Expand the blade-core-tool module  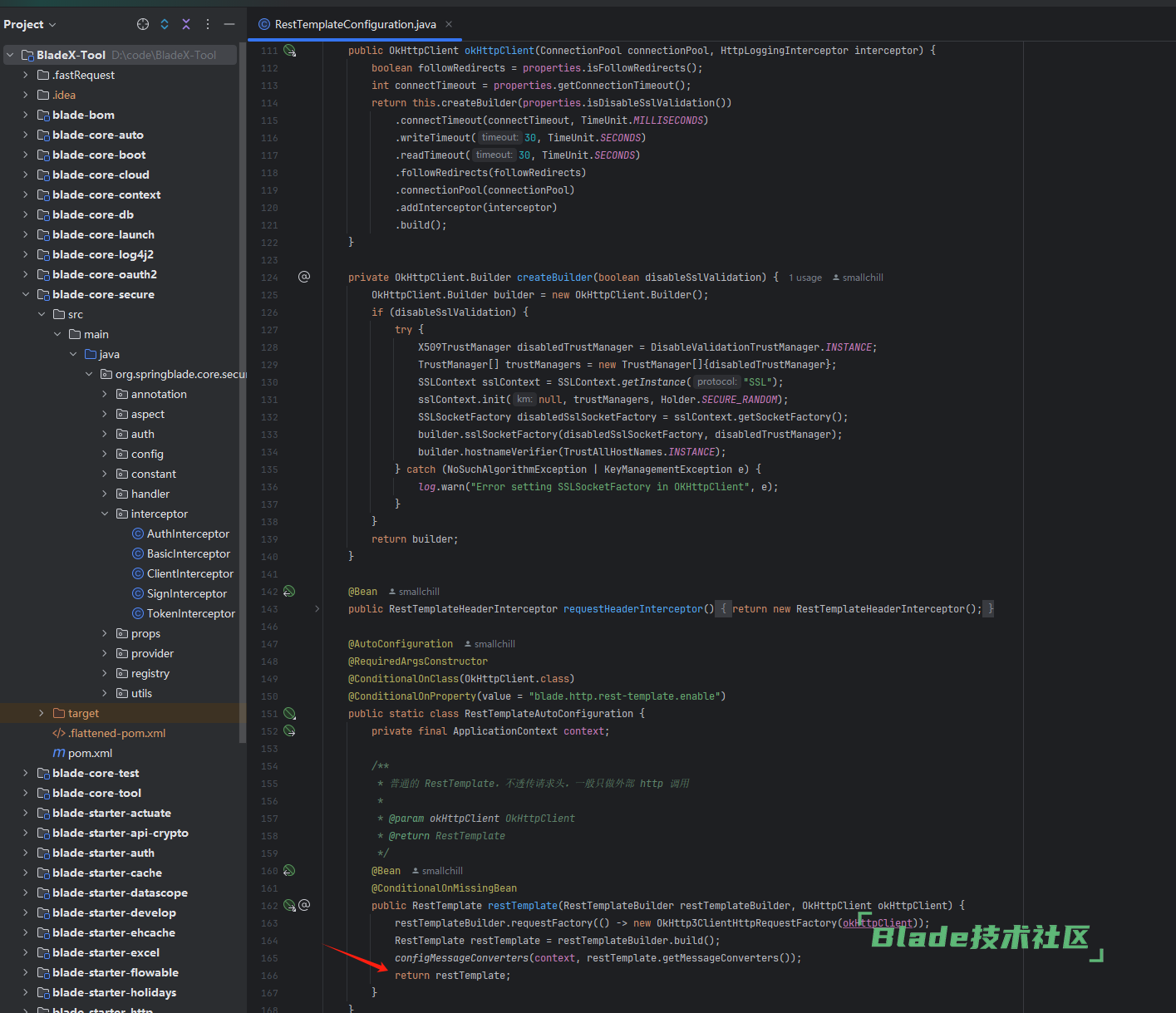pyautogui.click(x=26, y=793)
